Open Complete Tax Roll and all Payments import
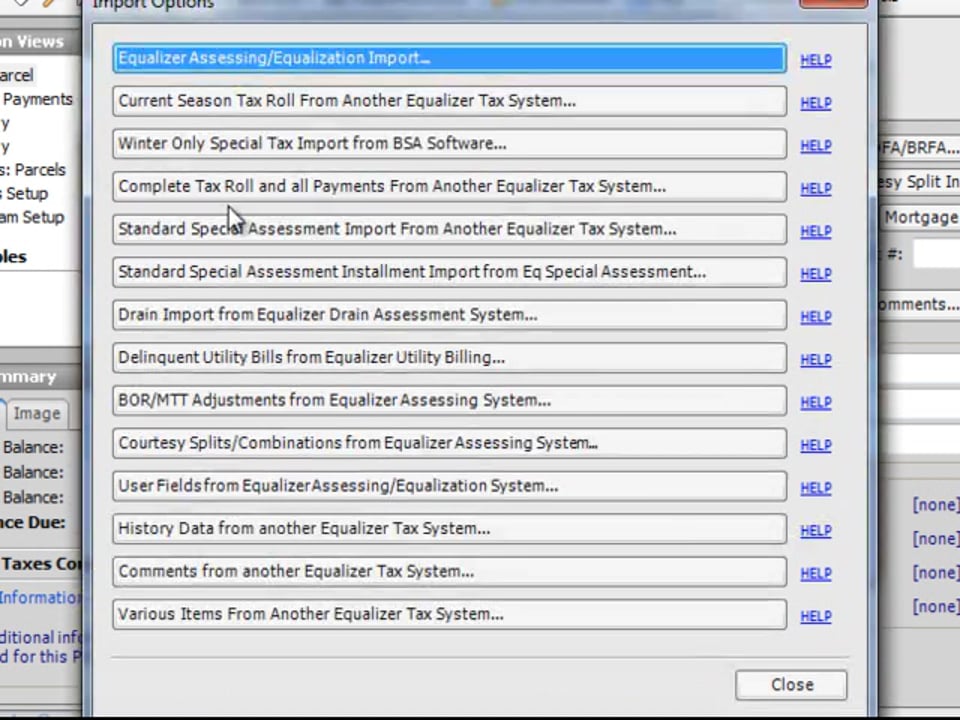960x720 pixels. (x=449, y=187)
